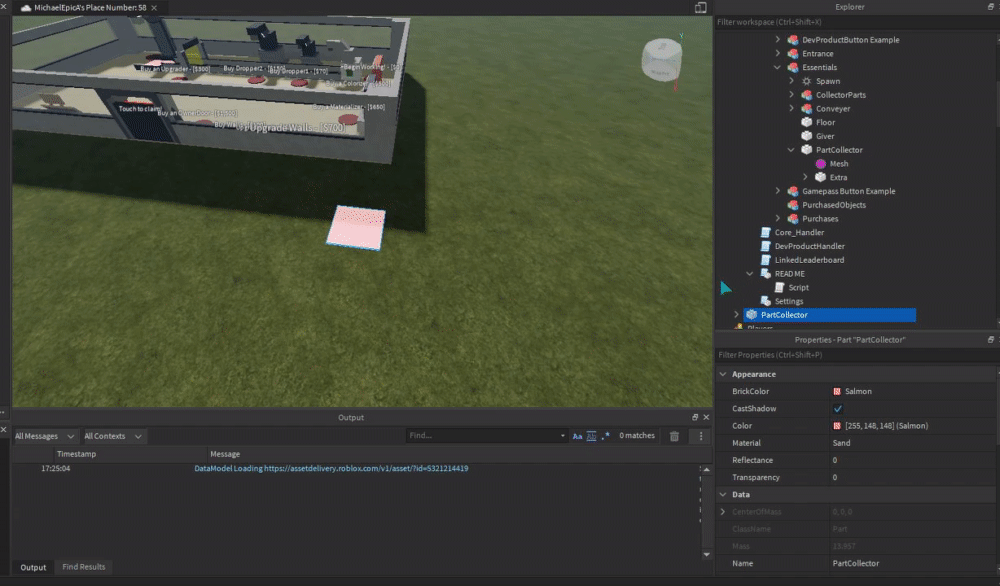Switch to the Output tab
Viewport: 1000px width, 586px height.
coord(33,568)
